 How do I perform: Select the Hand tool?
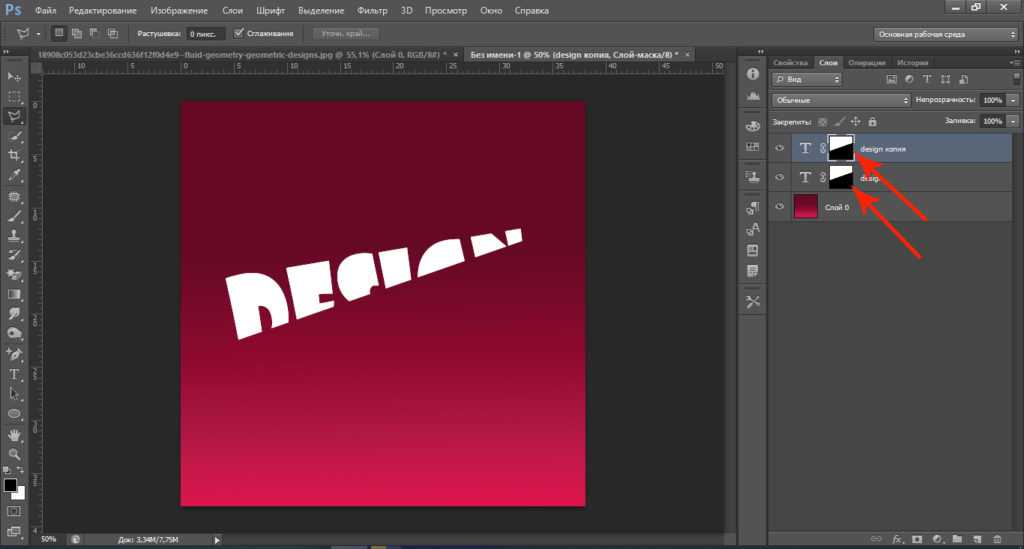tap(14, 435)
